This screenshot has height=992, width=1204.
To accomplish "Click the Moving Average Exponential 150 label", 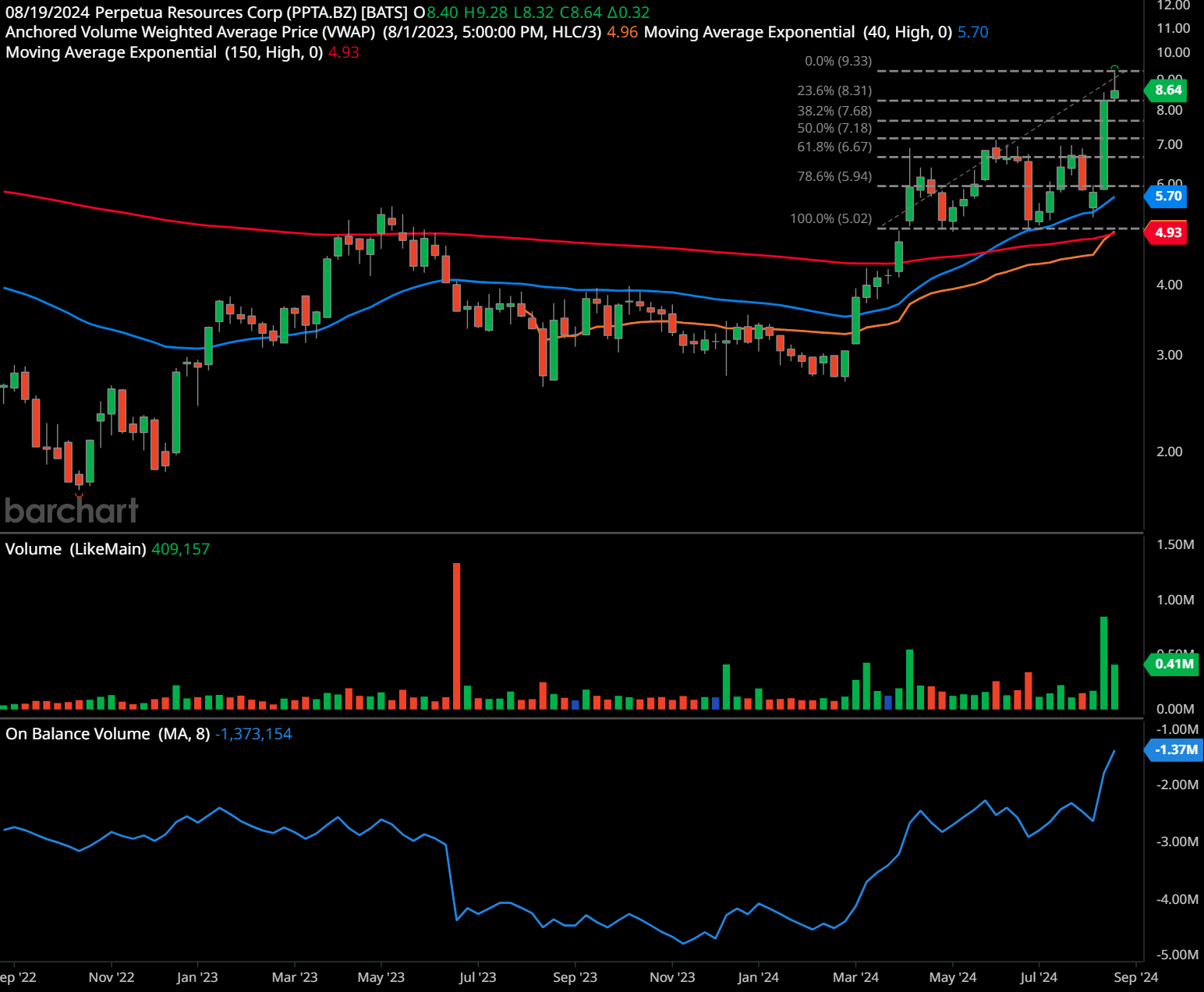I will (165, 52).
